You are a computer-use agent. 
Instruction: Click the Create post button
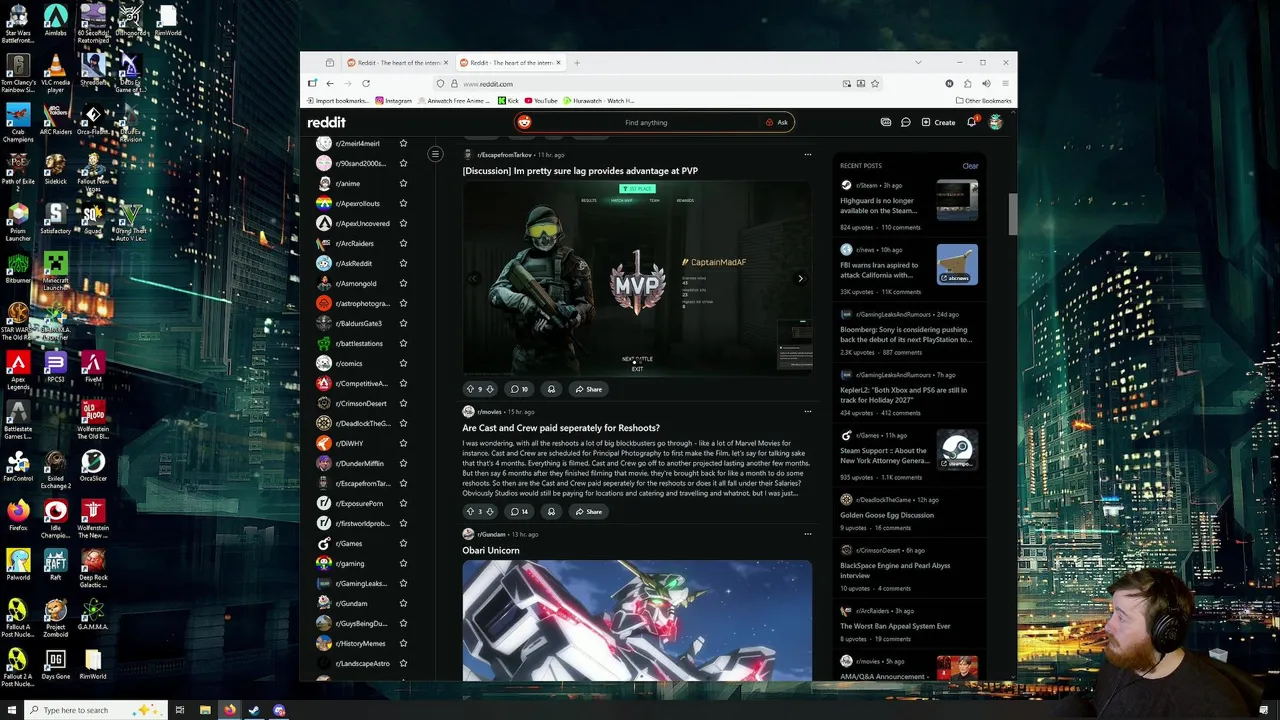coord(939,122)
